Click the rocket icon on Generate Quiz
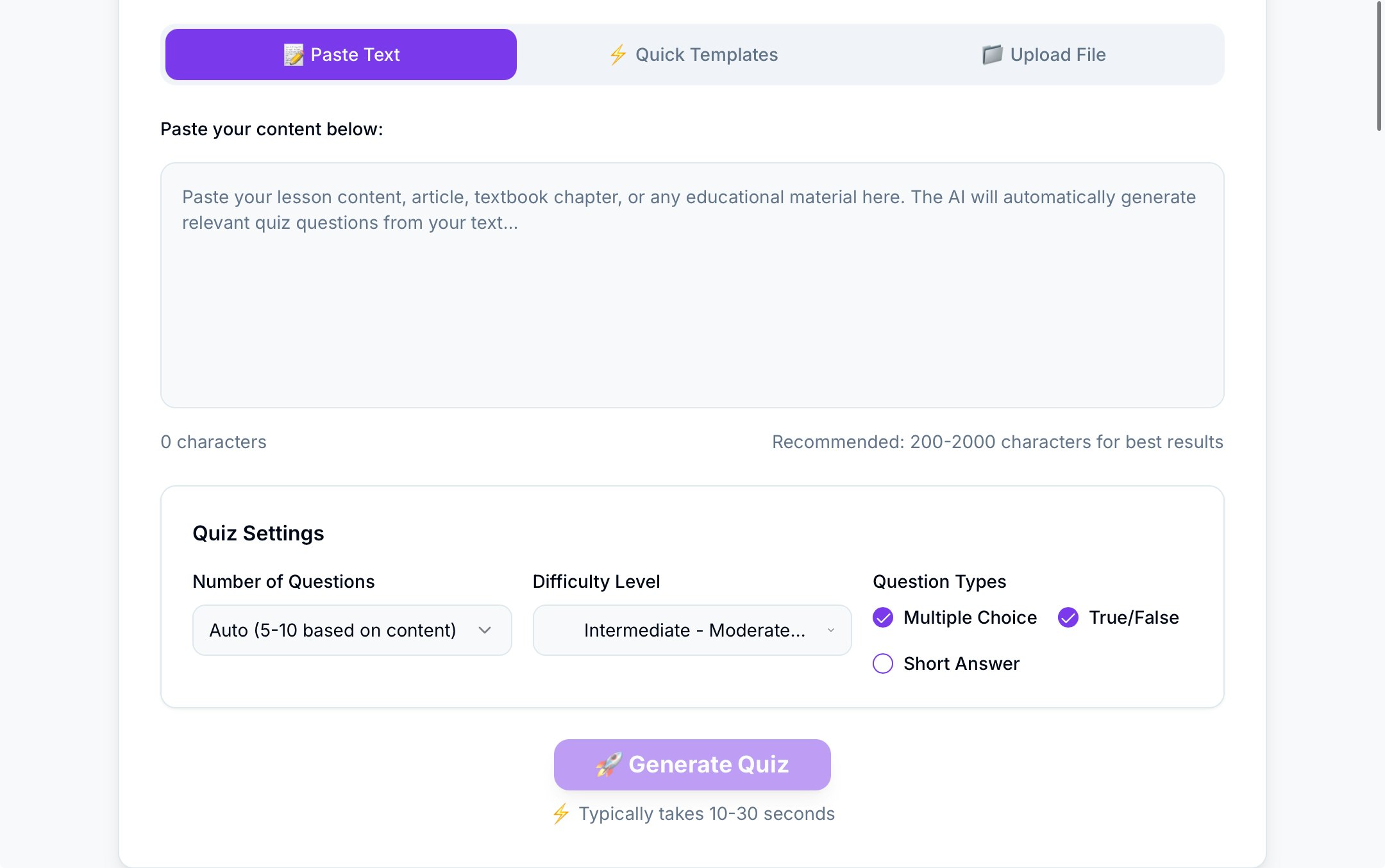The height and width of the screenshot is (868, 1385). pos(609,764)
